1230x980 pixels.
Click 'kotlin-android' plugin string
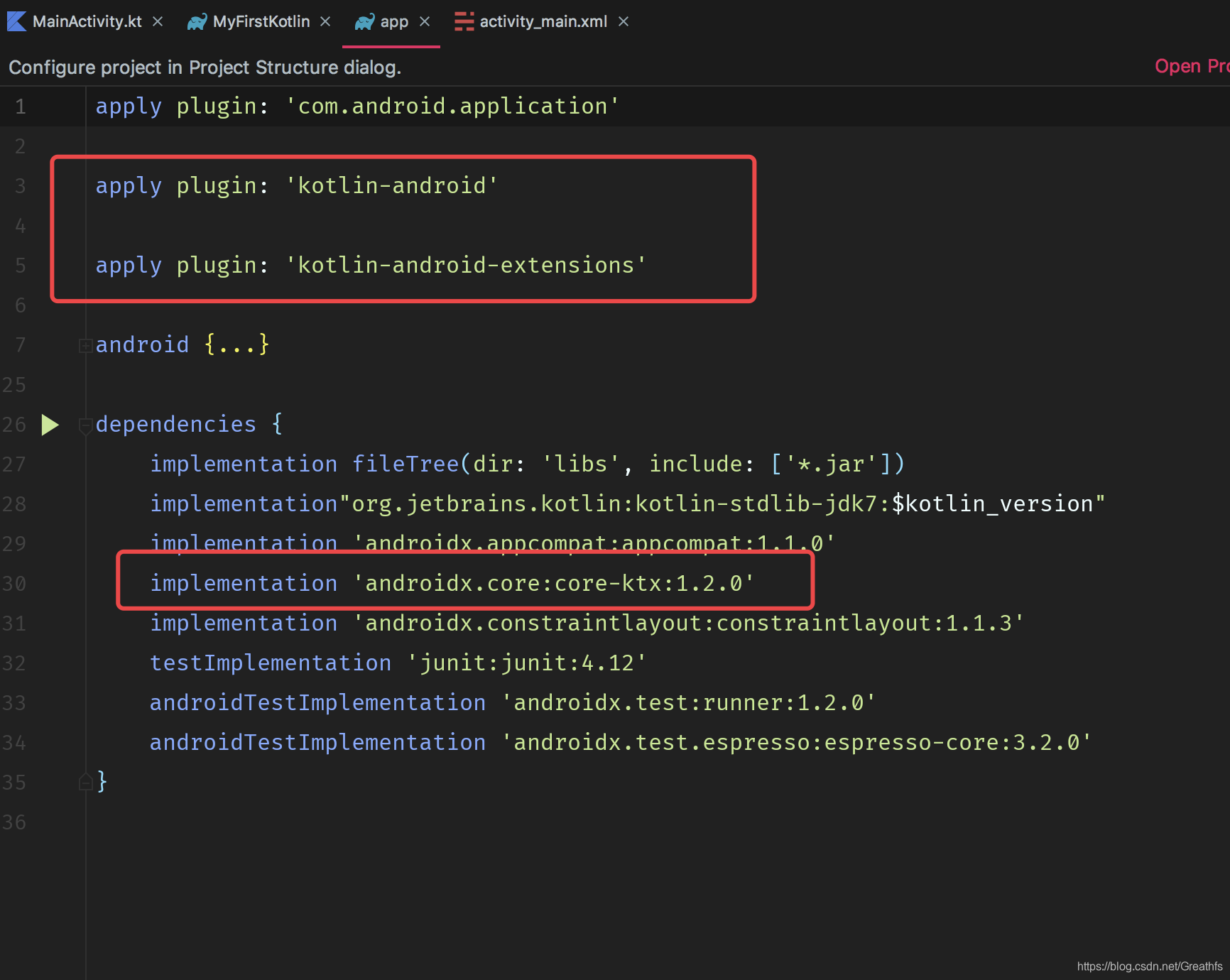tap(391, 185)
